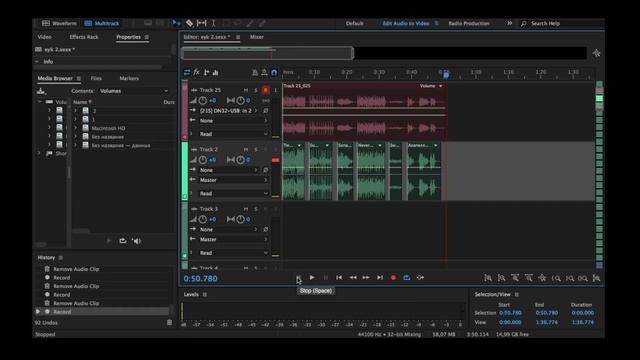Open the Video panel tab

(x=44, y=37)
